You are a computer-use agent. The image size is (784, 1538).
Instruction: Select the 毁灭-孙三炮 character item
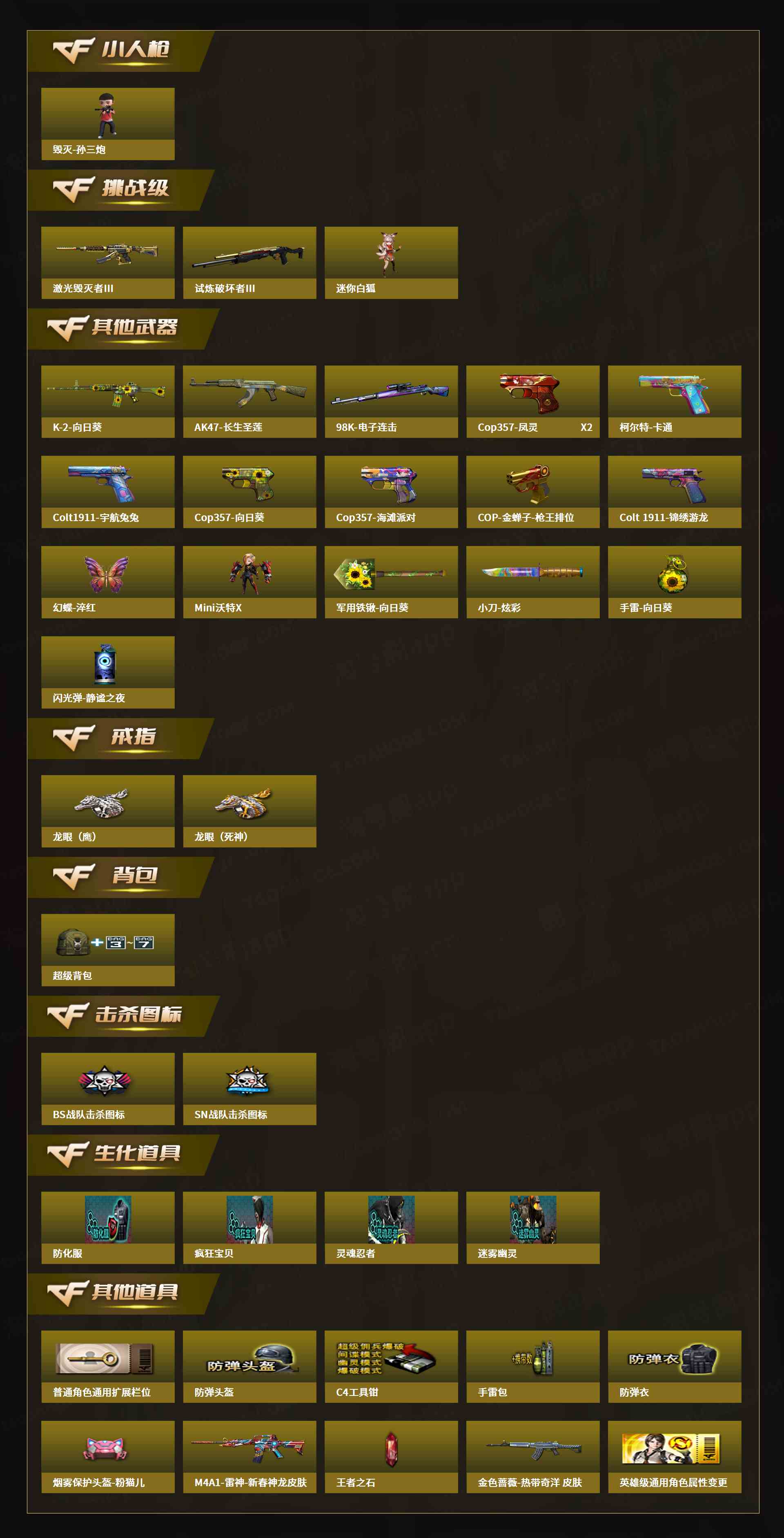(x=107, y=124)
